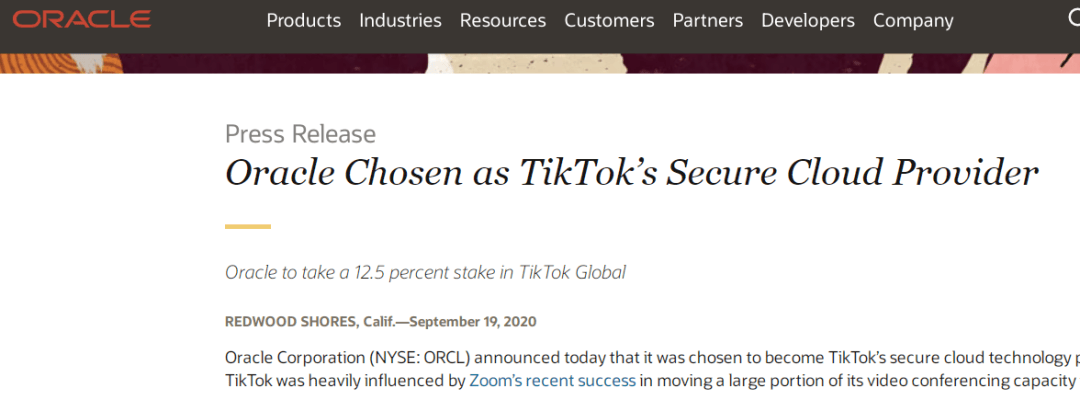The height and width of the screenshot is (411, 1080).
Task: Open the Industries navigation menu
Action: click(x=400, y=20)
